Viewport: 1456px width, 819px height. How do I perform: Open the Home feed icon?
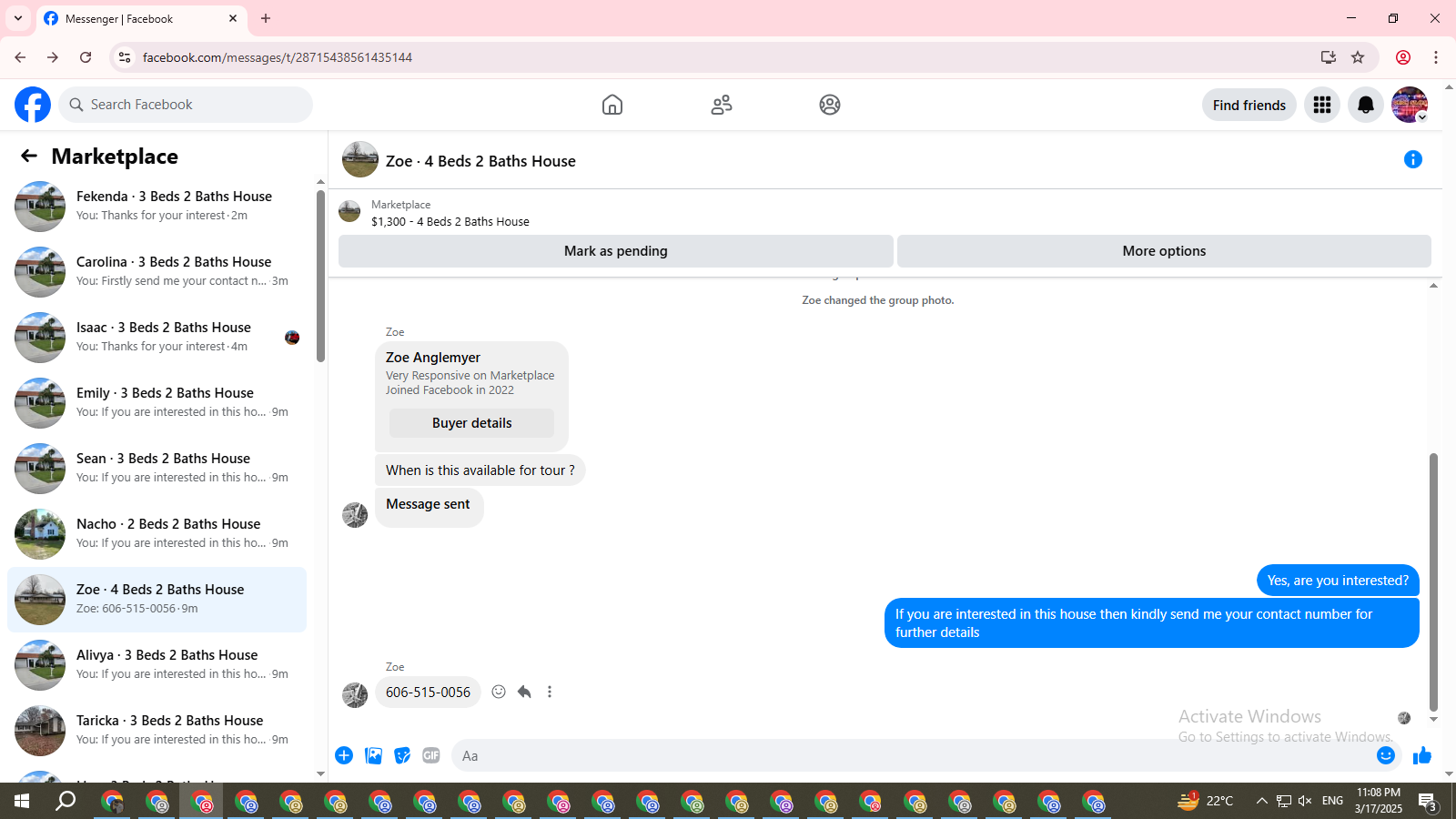coord(612,105)
